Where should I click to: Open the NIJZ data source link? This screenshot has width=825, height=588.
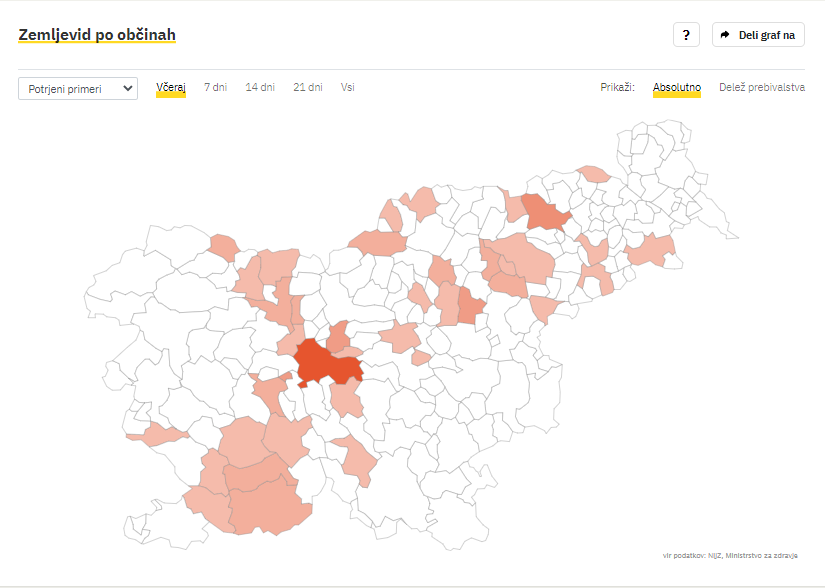714,555
